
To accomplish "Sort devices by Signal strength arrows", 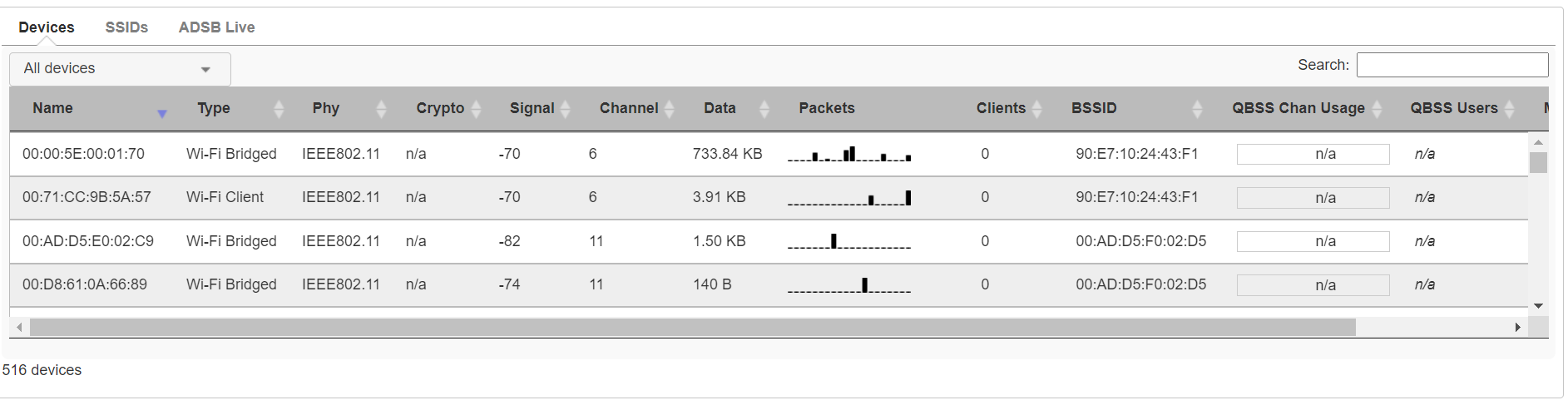I will 566,109.
